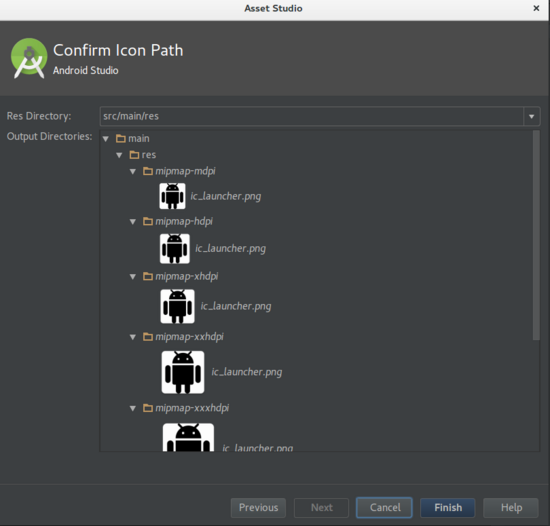Select the mipmap-xhdpi launcher icon thumbnail
This screenshot has height=526, width=550.
click(x=177, y=306)
